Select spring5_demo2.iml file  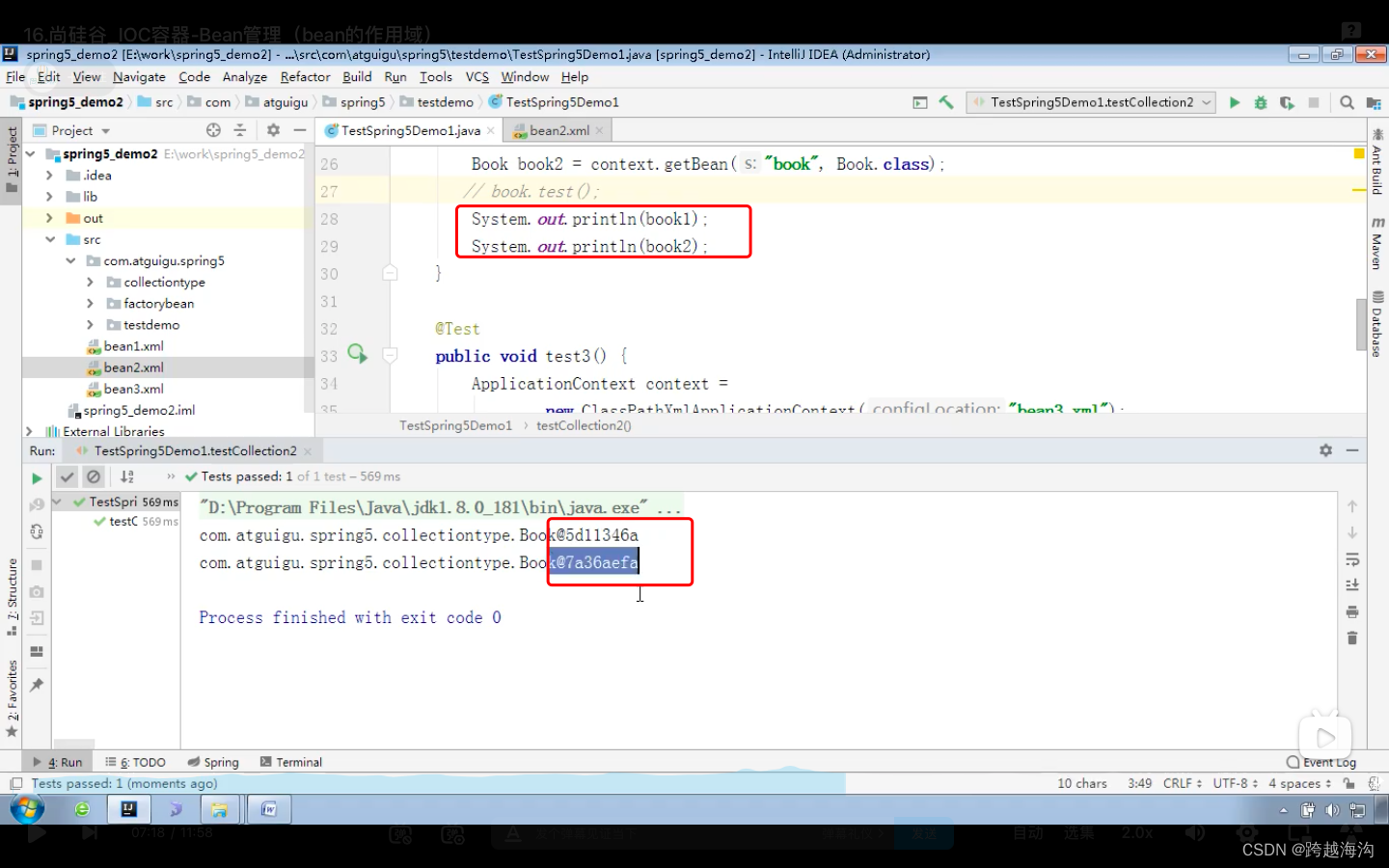coord(139,410)
